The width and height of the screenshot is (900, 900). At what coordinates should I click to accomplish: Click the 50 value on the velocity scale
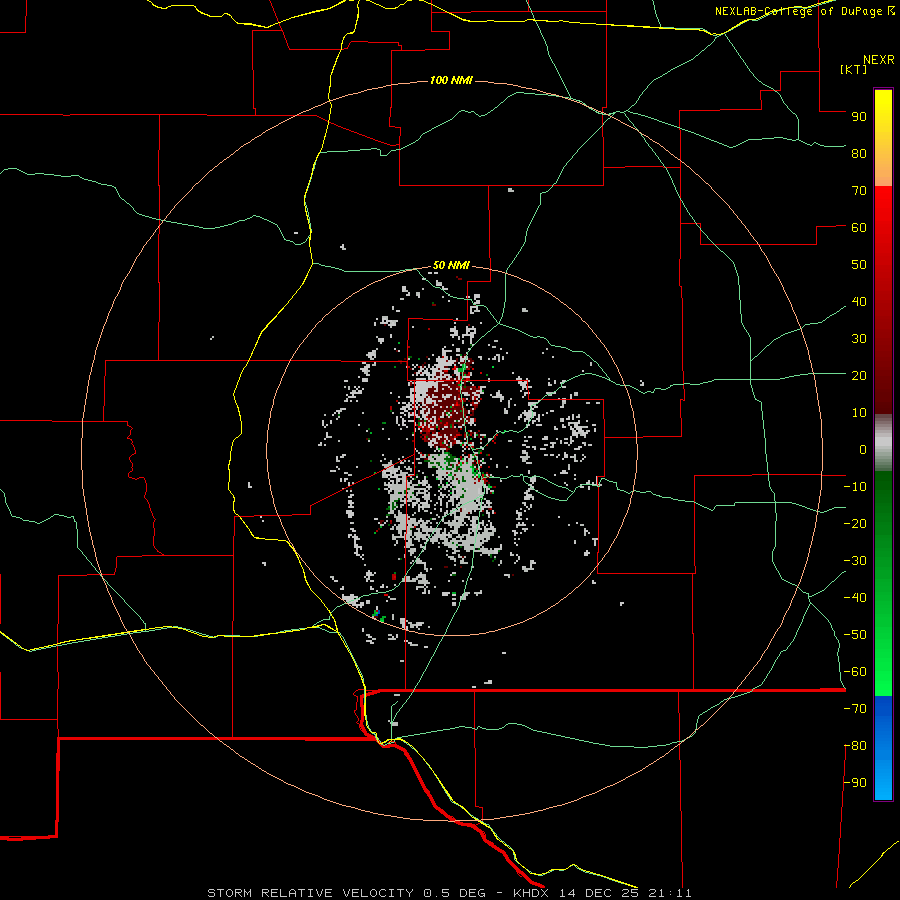click(859, 265)
